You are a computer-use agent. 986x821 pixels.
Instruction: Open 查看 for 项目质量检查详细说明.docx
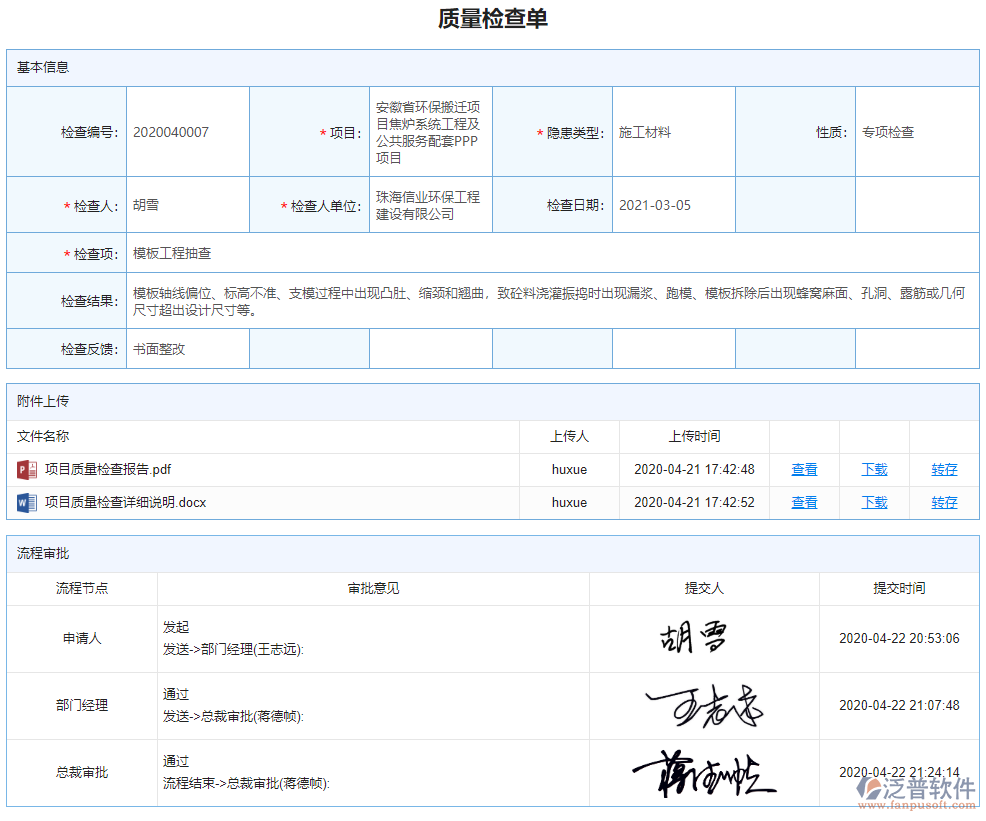tap(803, 502)
